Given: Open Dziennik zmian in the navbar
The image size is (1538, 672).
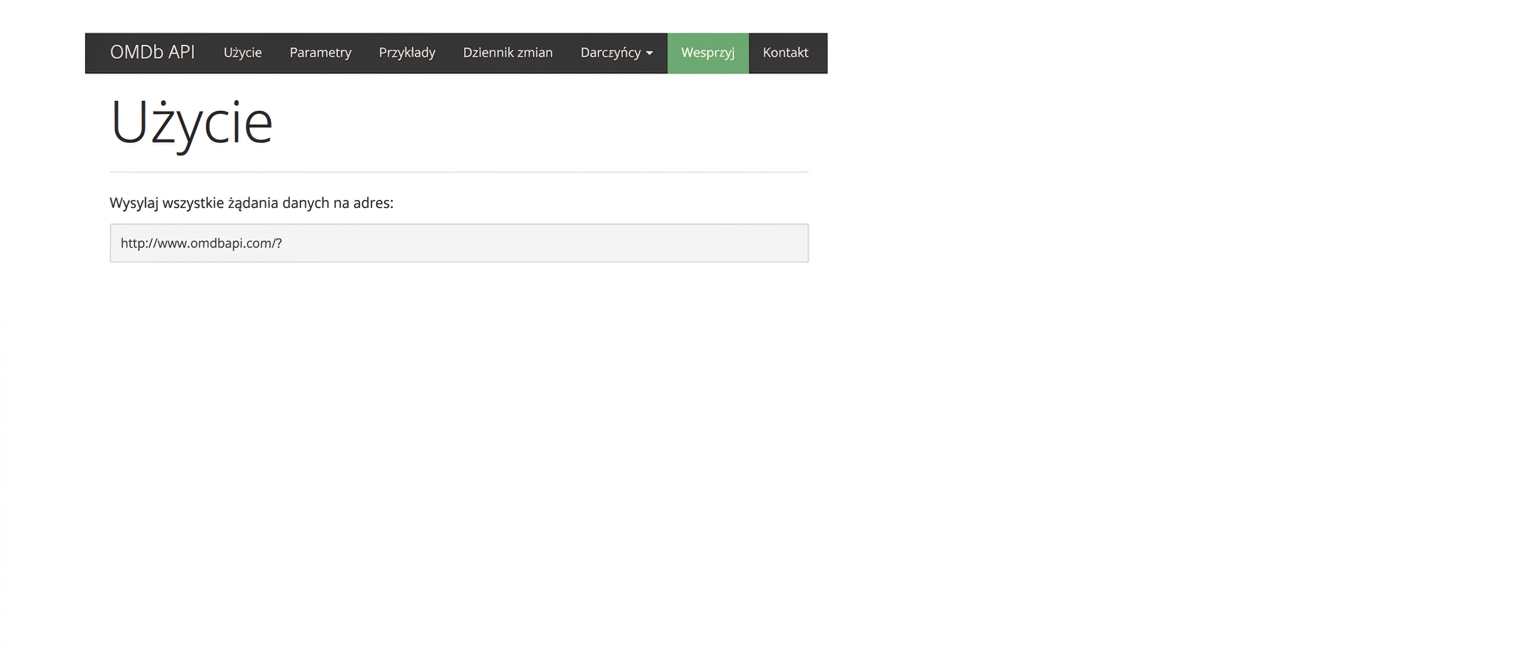Looking at the screenshot, I should (508, 53).
